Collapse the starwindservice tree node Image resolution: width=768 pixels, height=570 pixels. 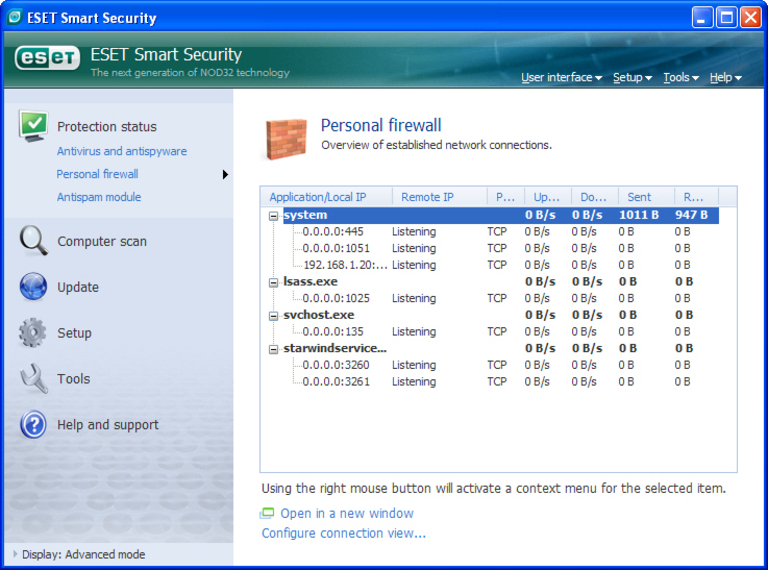(273, 349)
